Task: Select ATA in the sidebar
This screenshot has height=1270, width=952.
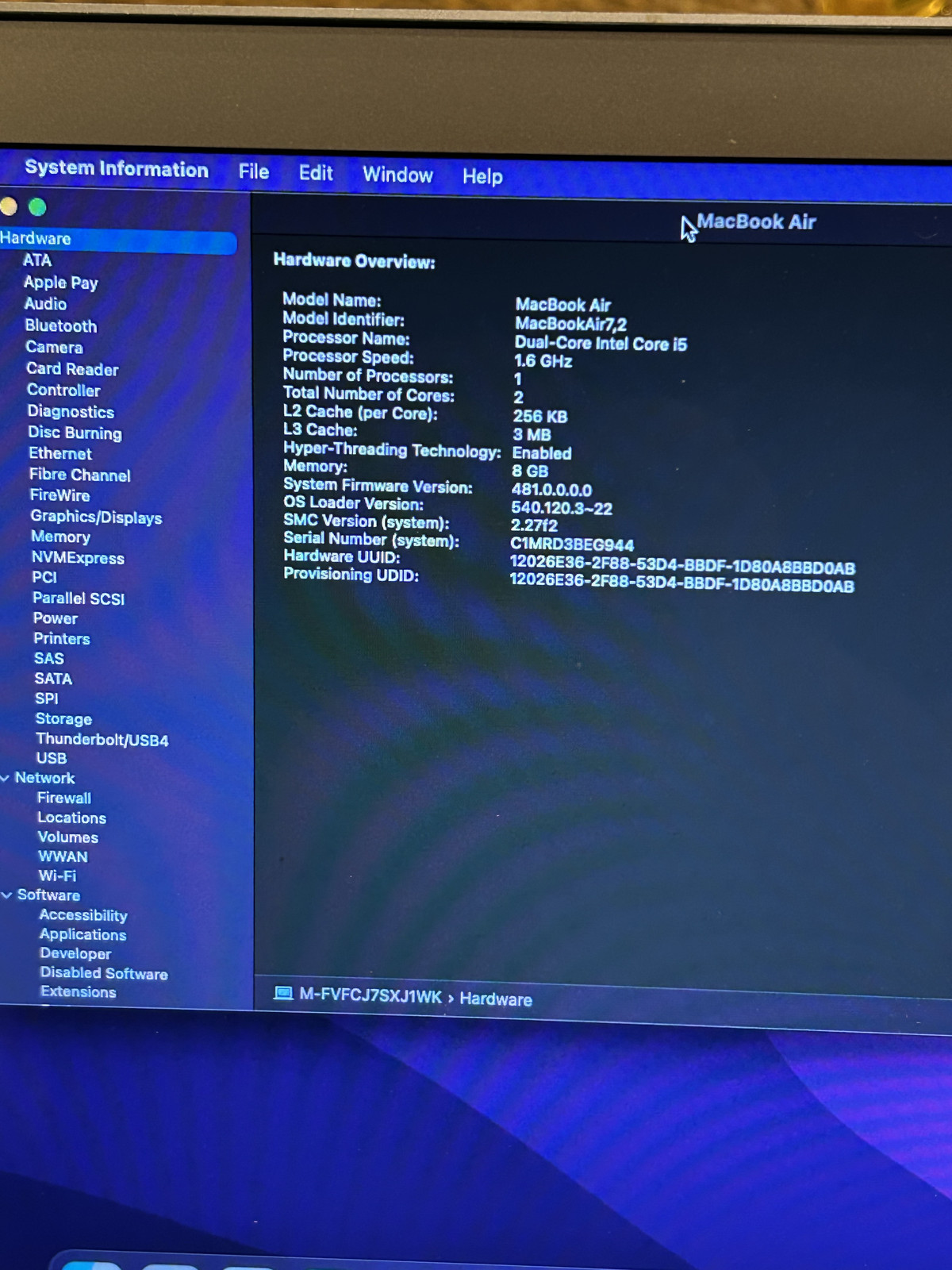Action: coord(37,260)
